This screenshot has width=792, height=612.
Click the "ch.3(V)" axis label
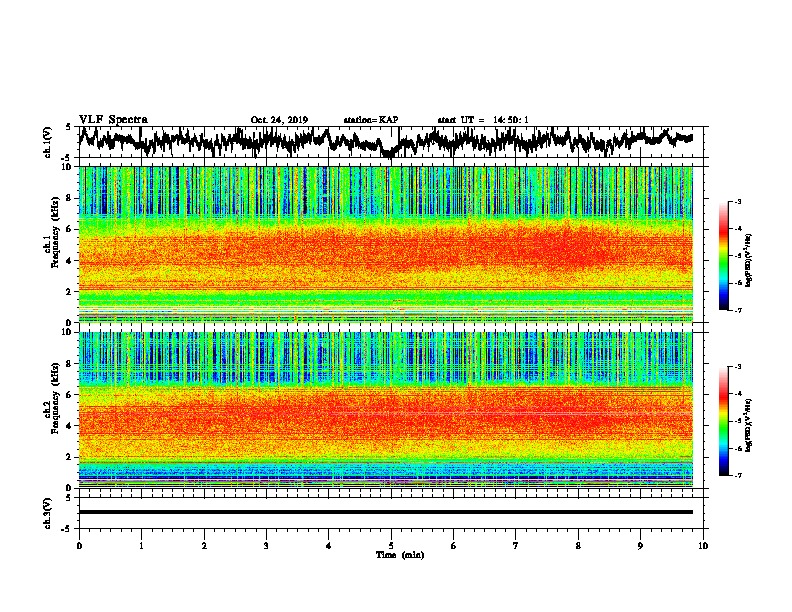click(x=47, y=513)
